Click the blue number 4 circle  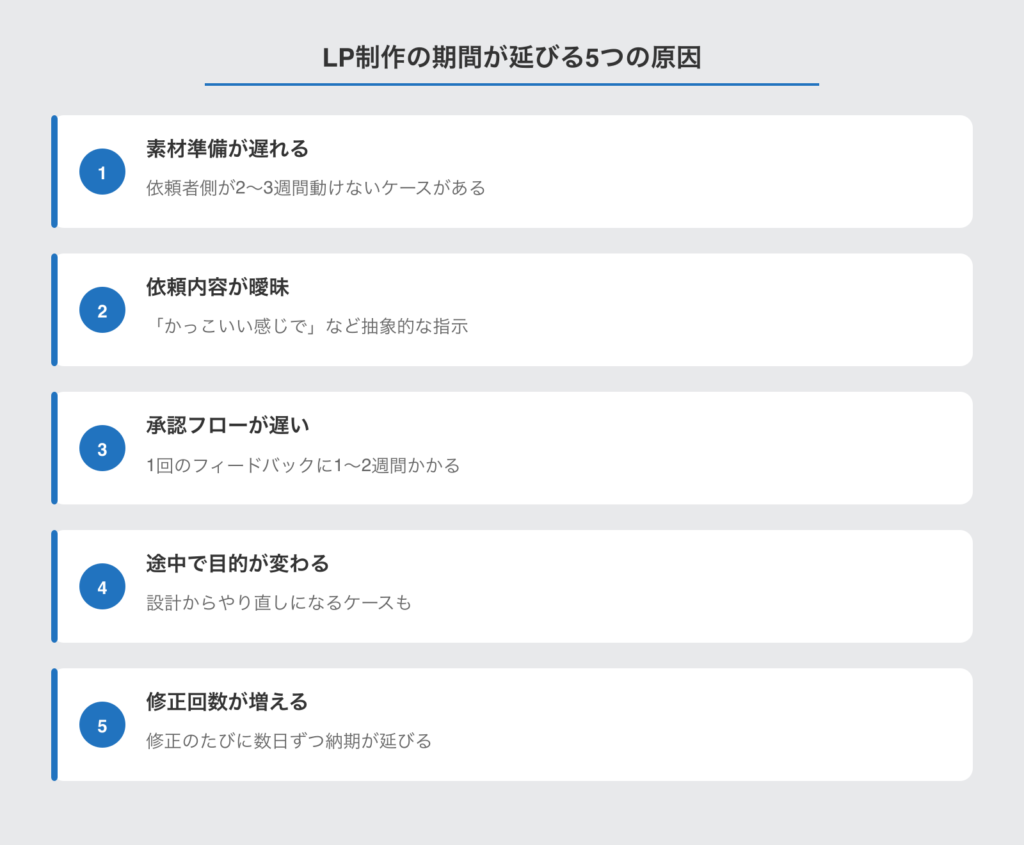(x=102, y=587)
